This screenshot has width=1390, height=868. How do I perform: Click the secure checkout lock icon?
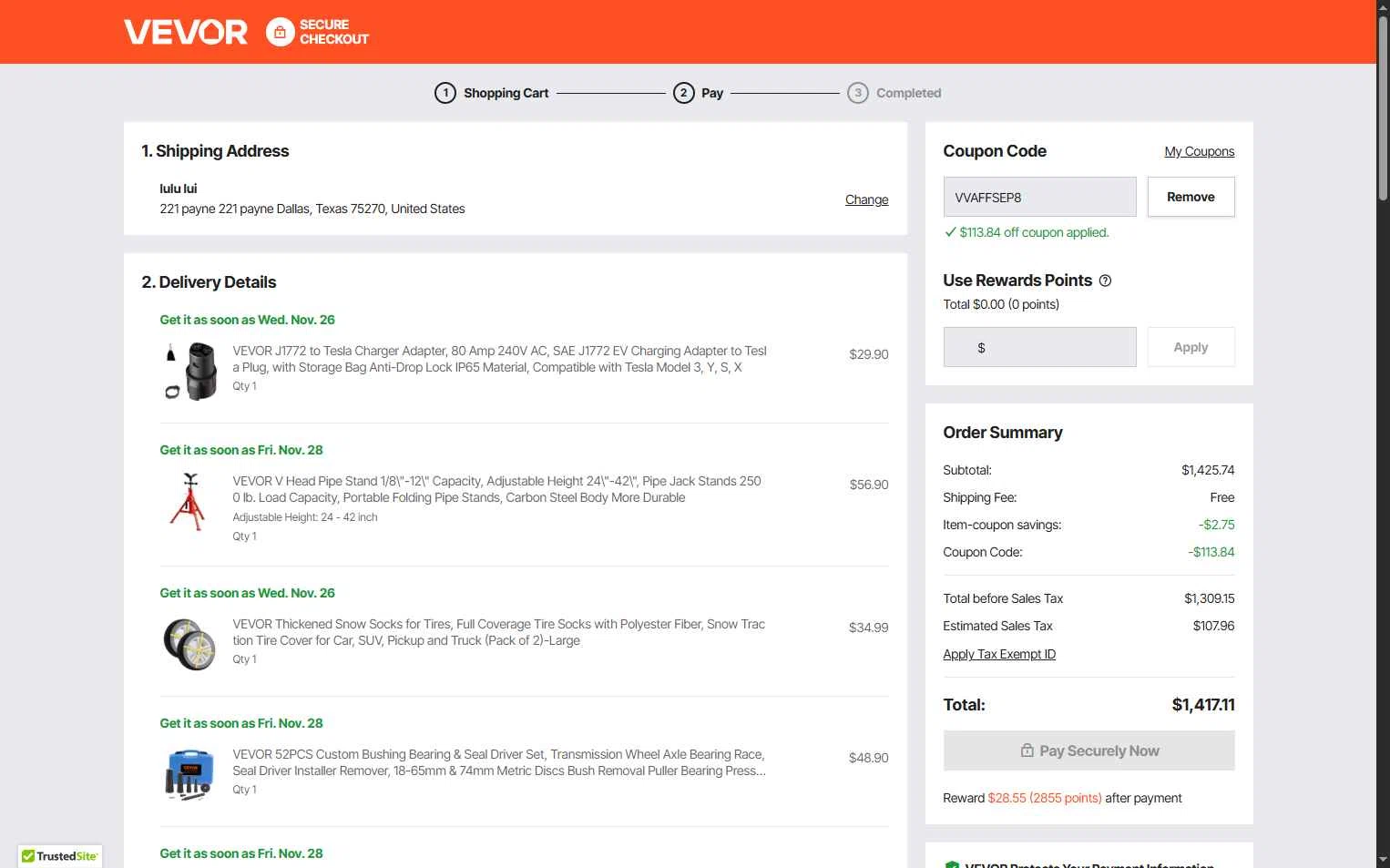(281, 32)
